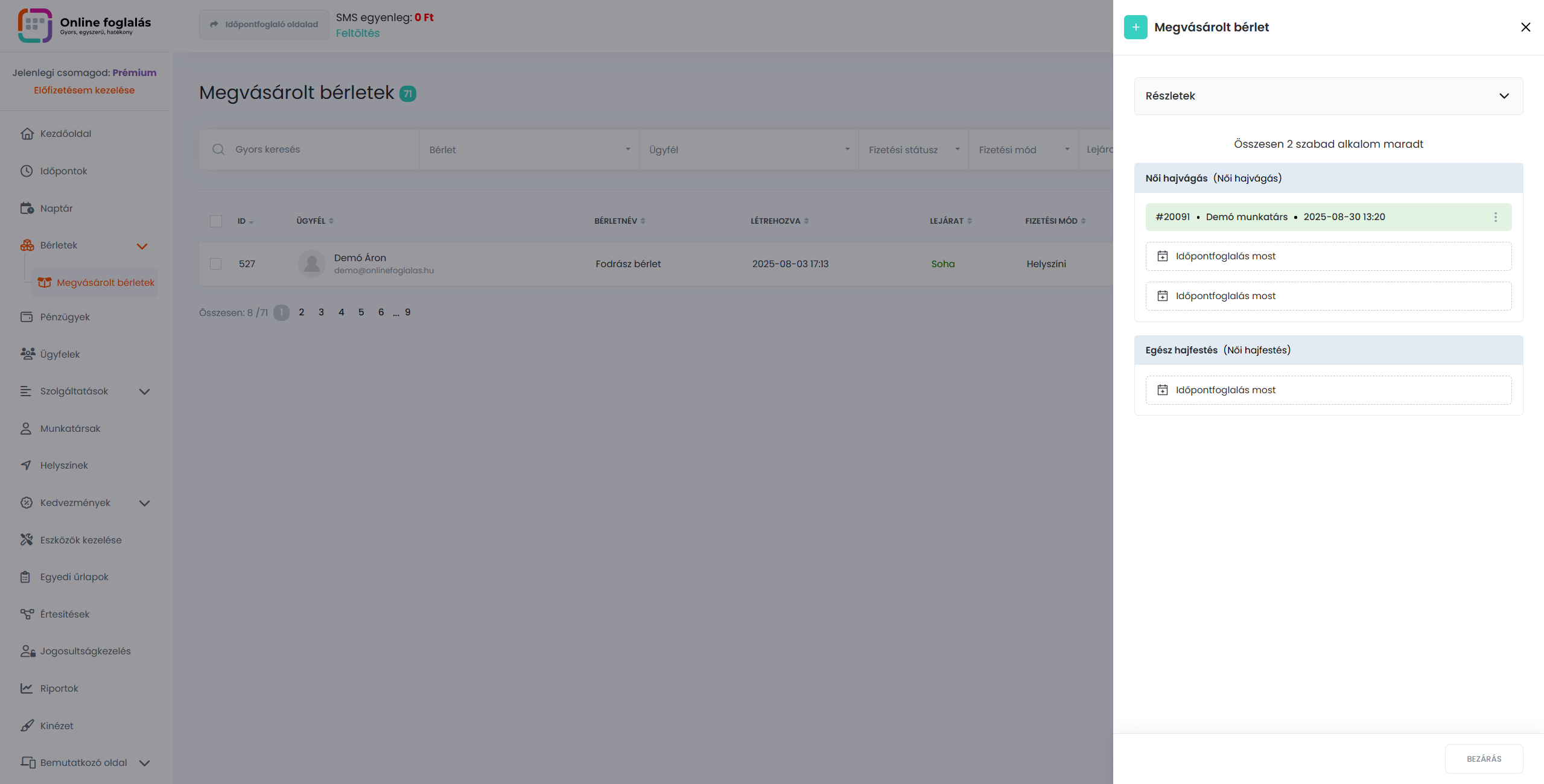
Task: Click the three-dot menu on booking #20091
Action: pyautogui.click(x=1495, y=217)
